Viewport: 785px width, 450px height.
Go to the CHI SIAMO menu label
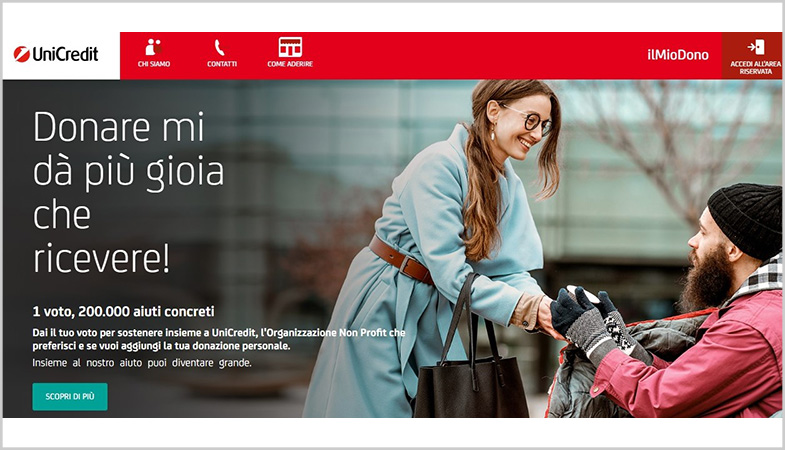coord(154,64)
